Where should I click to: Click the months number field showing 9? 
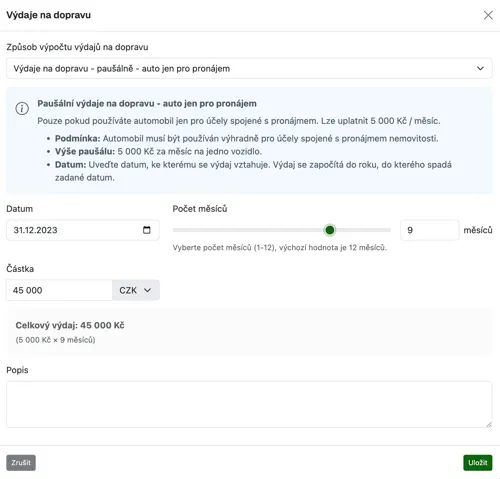tap(429, 230)
